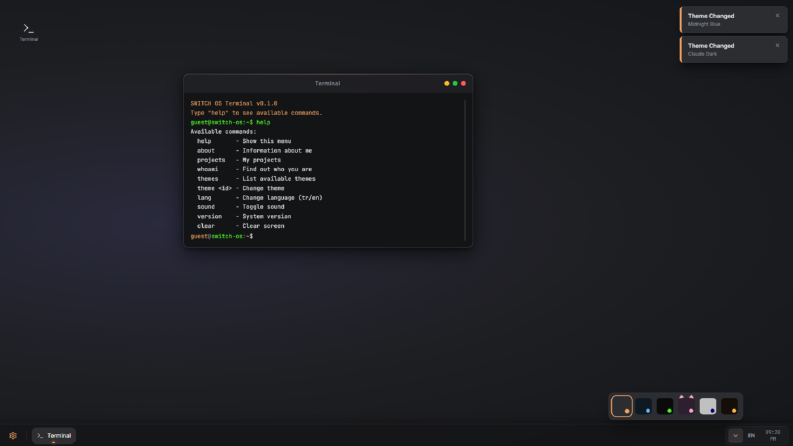Open the start menu gear icon

pyautogui.click(x=13, y=435)
